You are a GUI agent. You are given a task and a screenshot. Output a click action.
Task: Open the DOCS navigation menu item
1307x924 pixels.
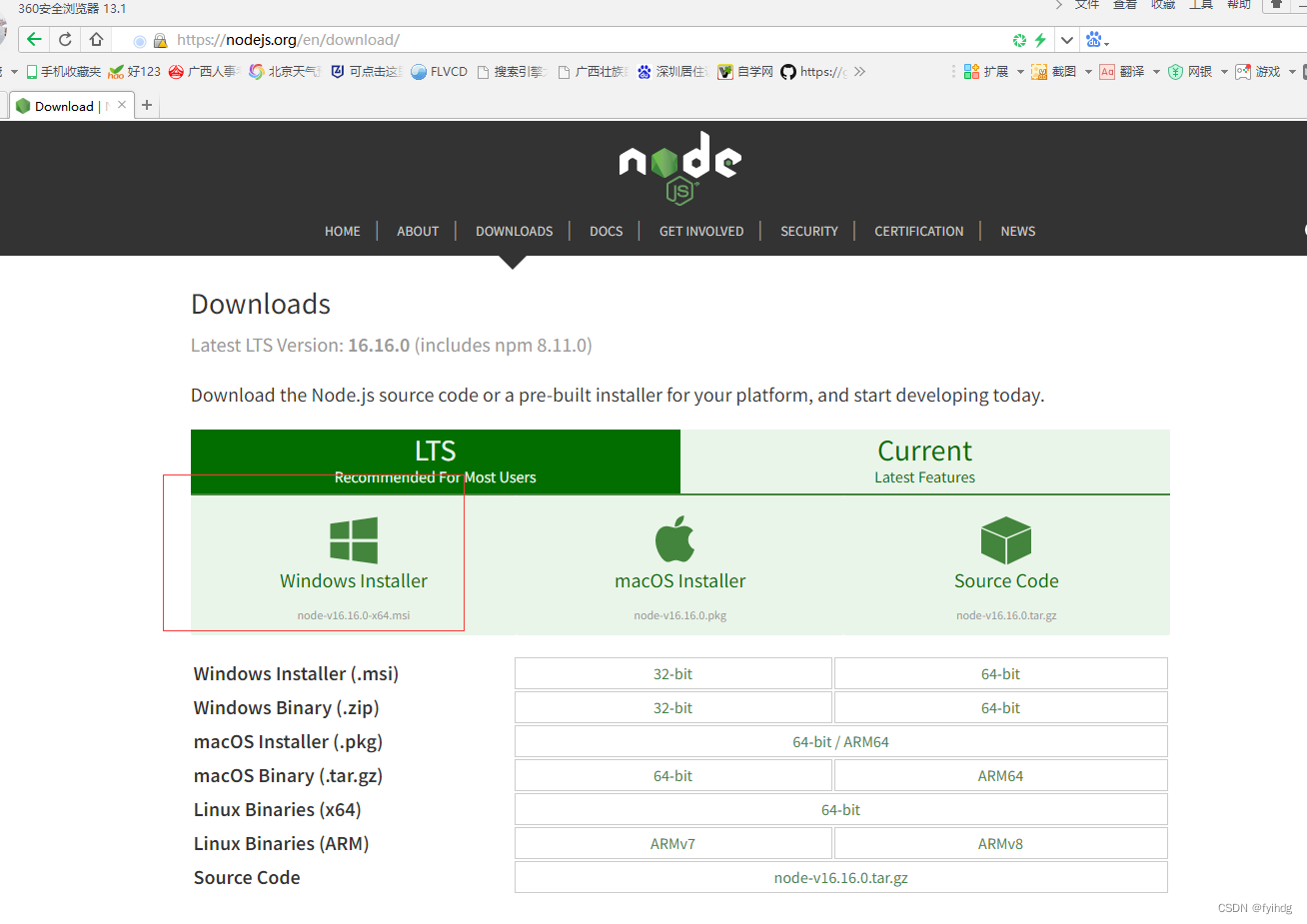click(606, 231)
